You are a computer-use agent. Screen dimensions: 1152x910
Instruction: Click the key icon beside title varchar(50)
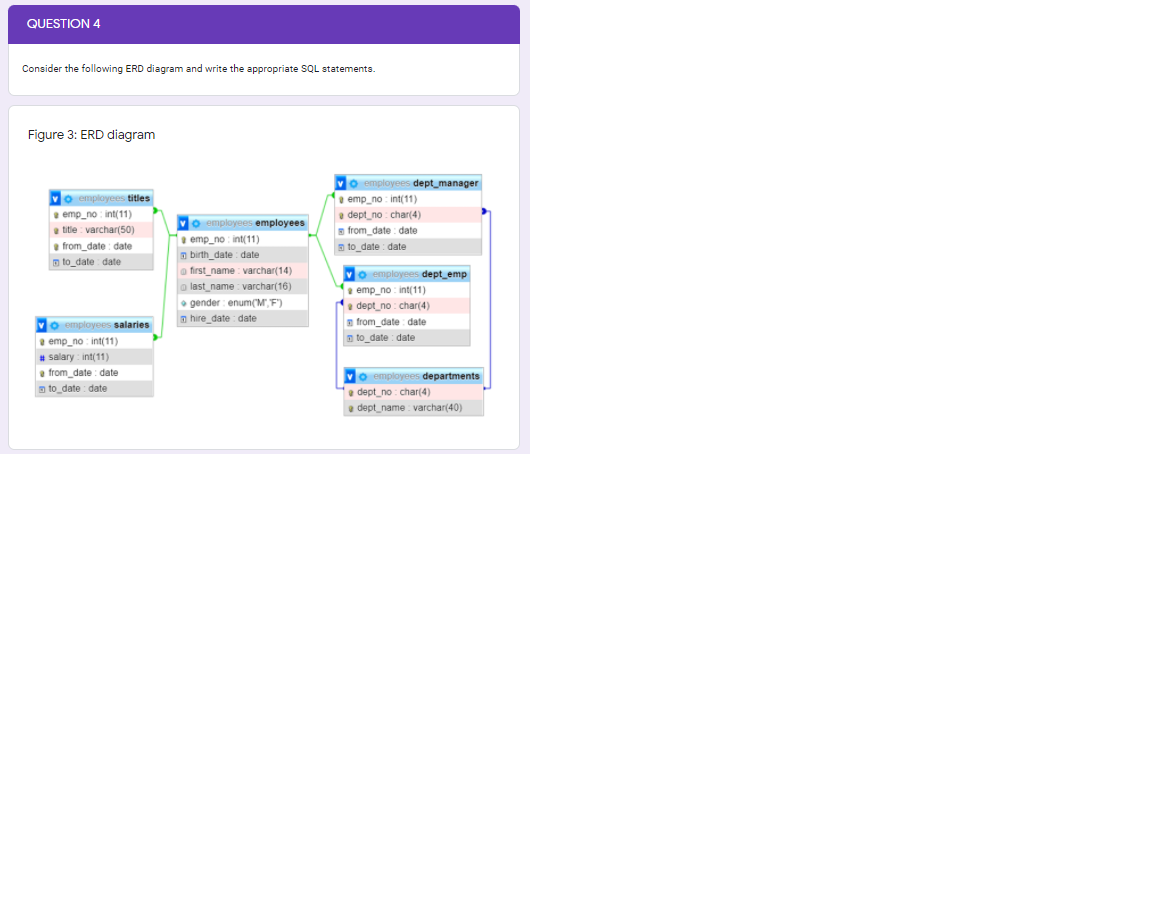pyautogui.click(x=56, y=230)
